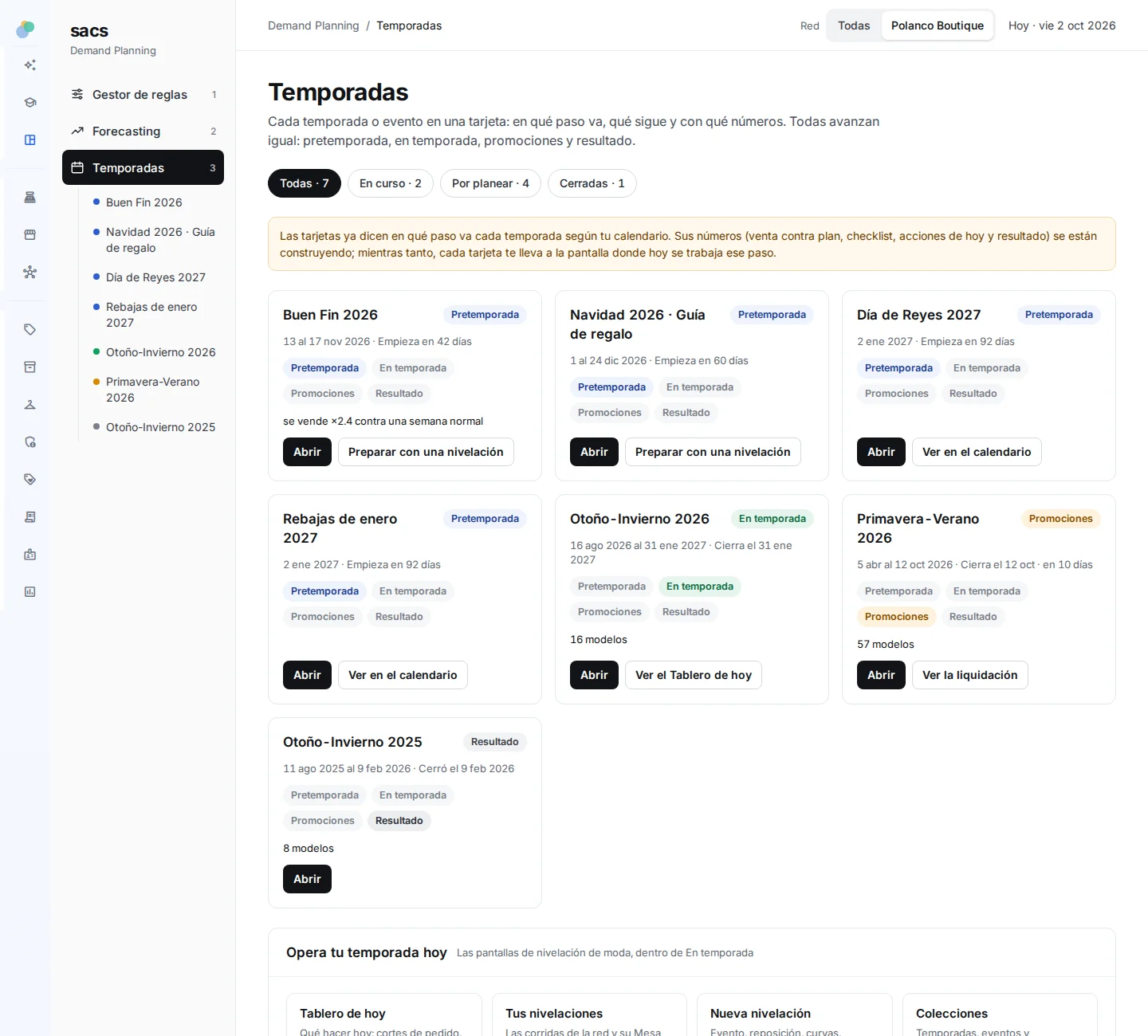The width and height of the screenshot is (1148, 1036).
Task: Select the Temporadas sidebar item
Action: [143, 167]
